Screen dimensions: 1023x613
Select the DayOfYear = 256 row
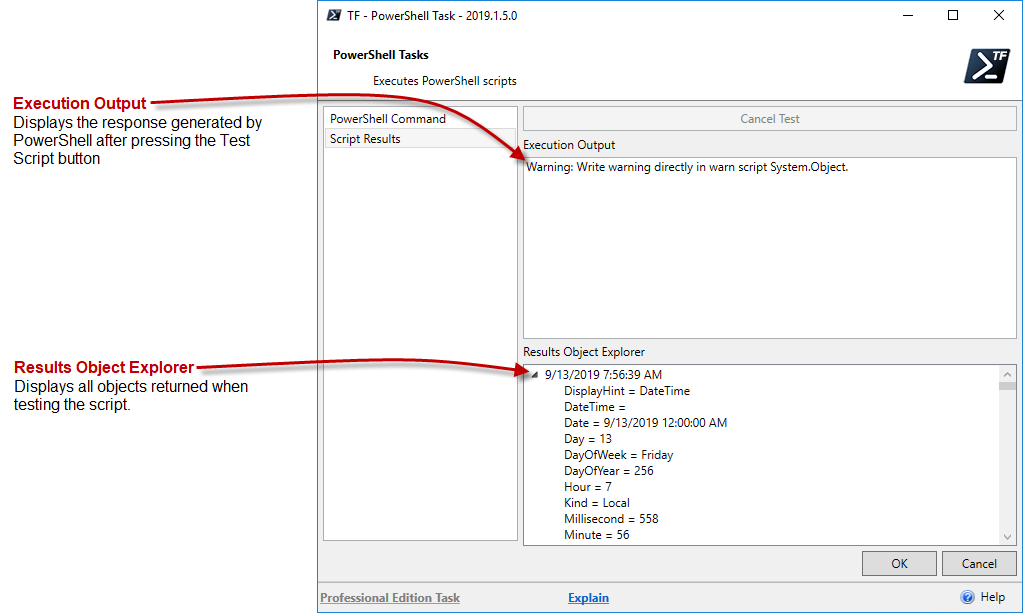coord(608,471)
